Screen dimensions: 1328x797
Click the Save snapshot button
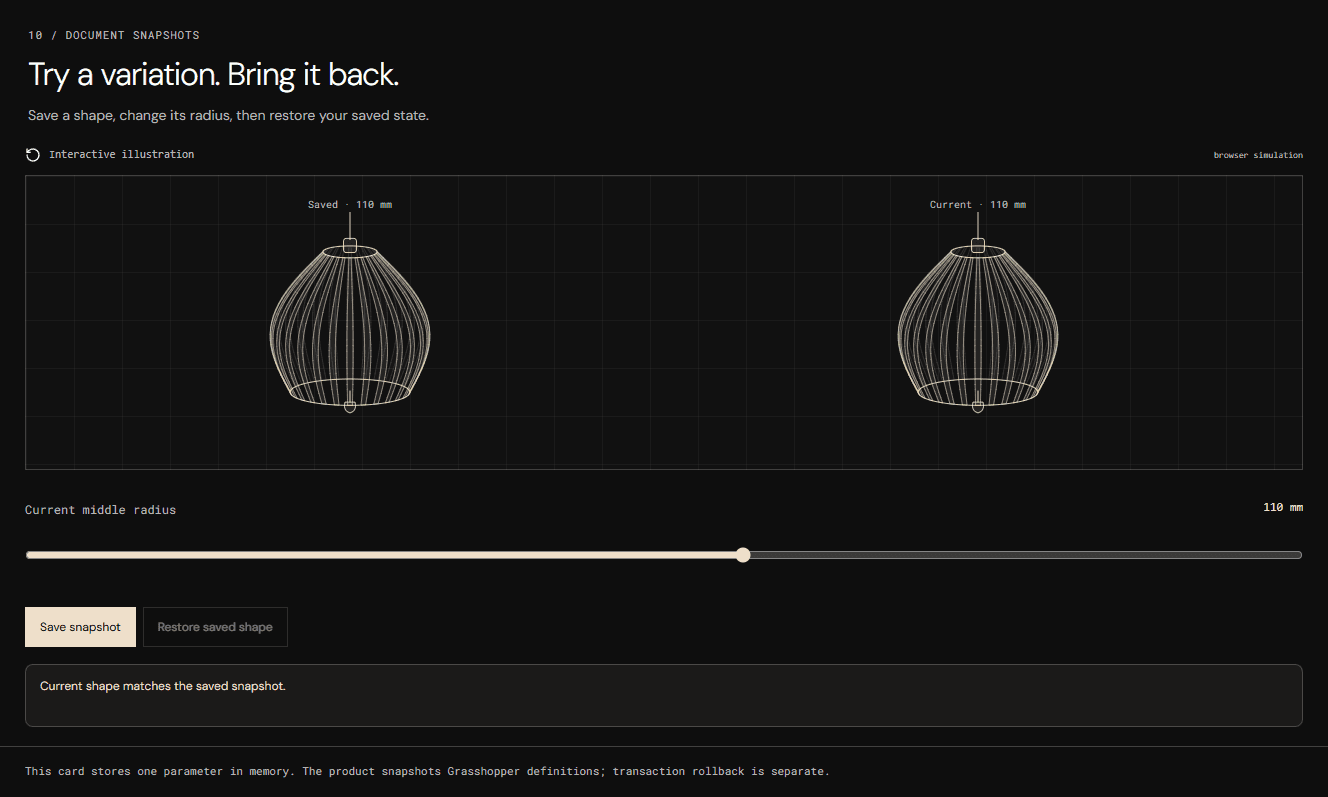(80, 627)
